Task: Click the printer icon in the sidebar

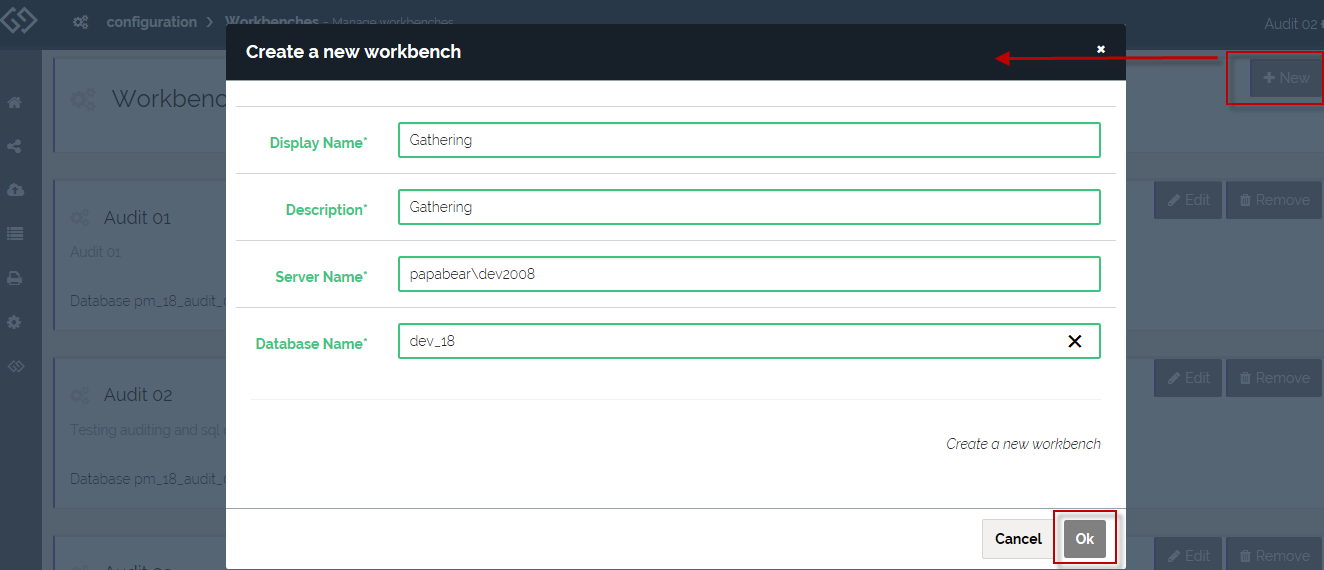Action: pyautogui.click(x=15, y=279)
